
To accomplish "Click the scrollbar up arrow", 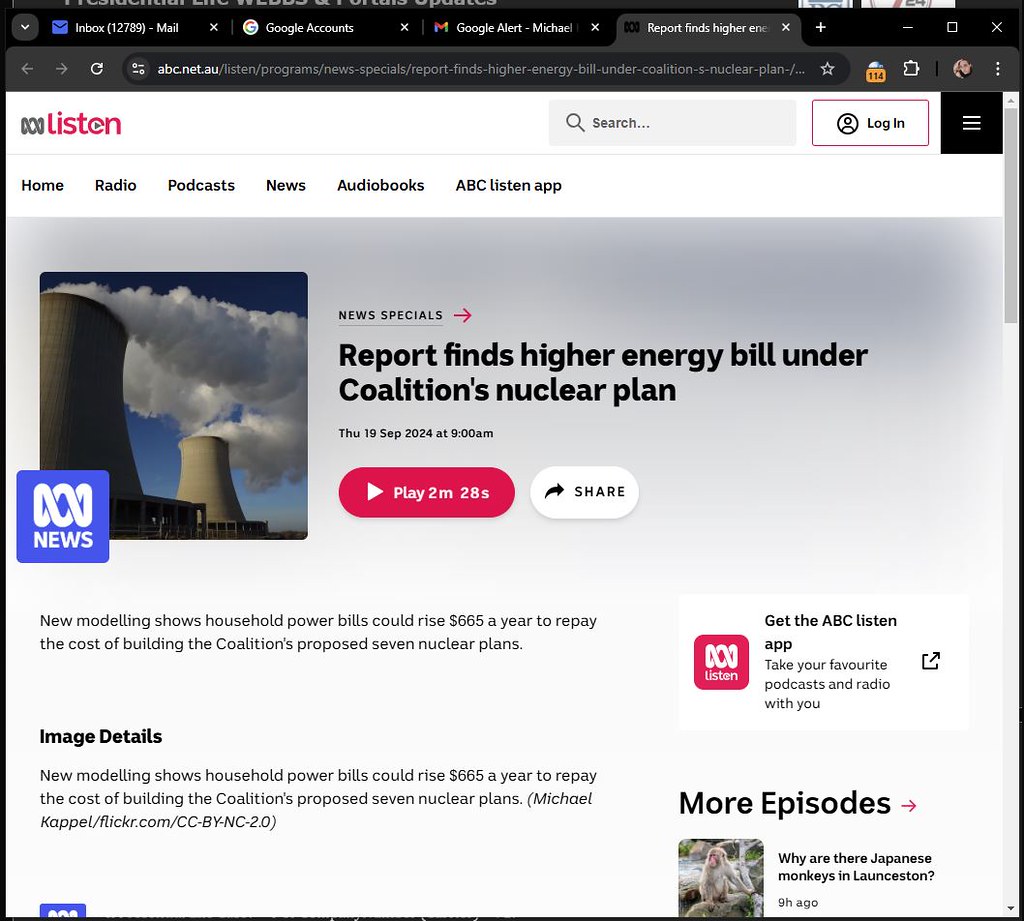I will (1011, 101).
